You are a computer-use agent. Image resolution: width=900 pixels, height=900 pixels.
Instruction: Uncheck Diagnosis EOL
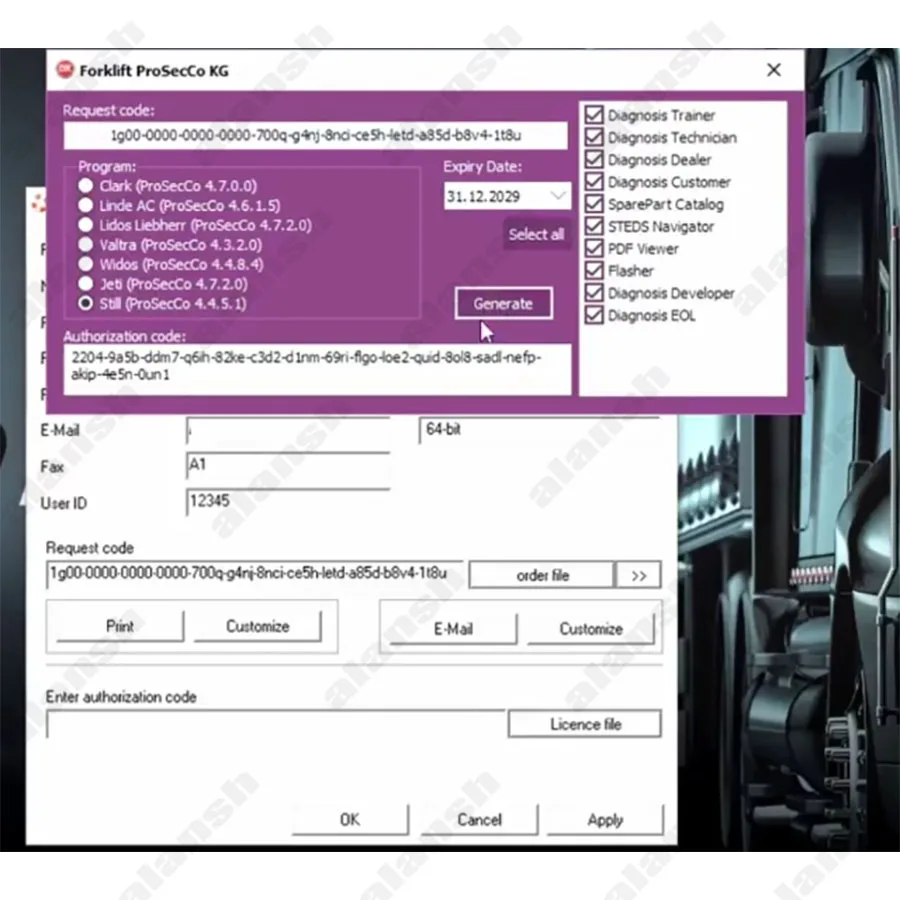(594, 315)
